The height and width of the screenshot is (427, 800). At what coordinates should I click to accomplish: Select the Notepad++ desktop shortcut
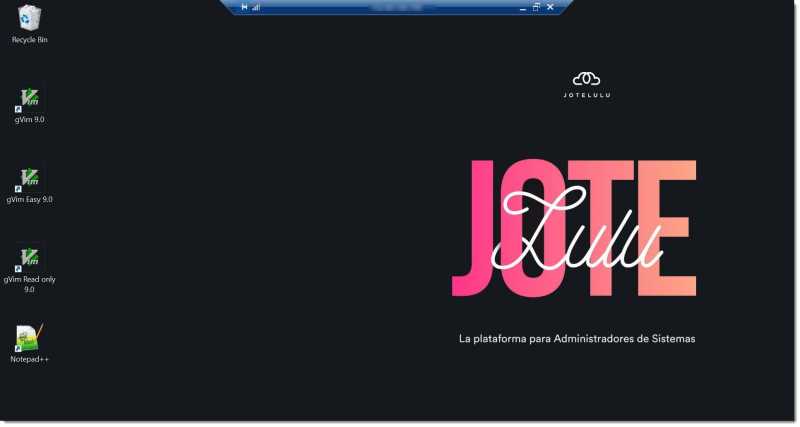point(29,344)
